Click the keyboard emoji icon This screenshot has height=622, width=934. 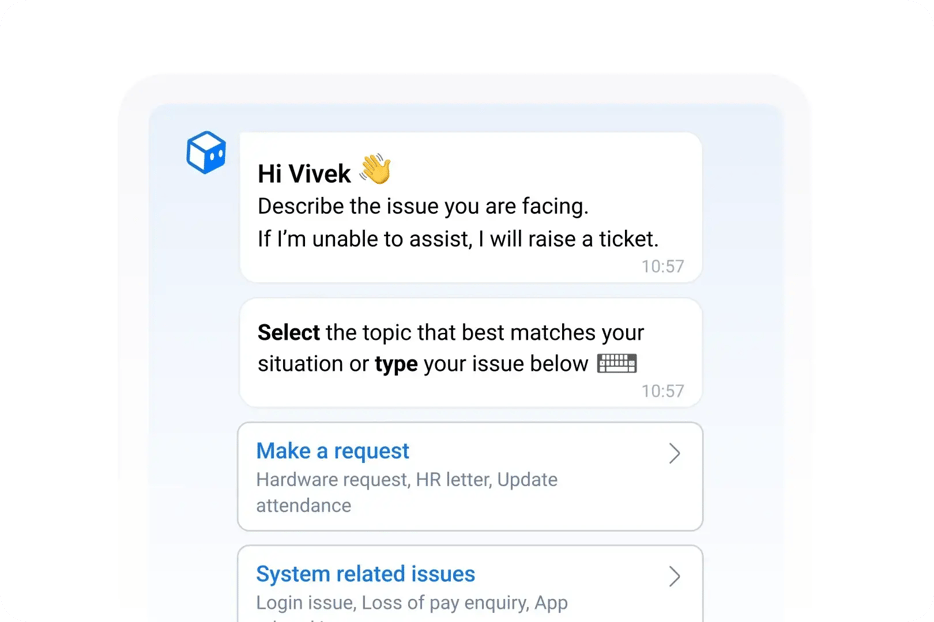(x=617, y=363)
